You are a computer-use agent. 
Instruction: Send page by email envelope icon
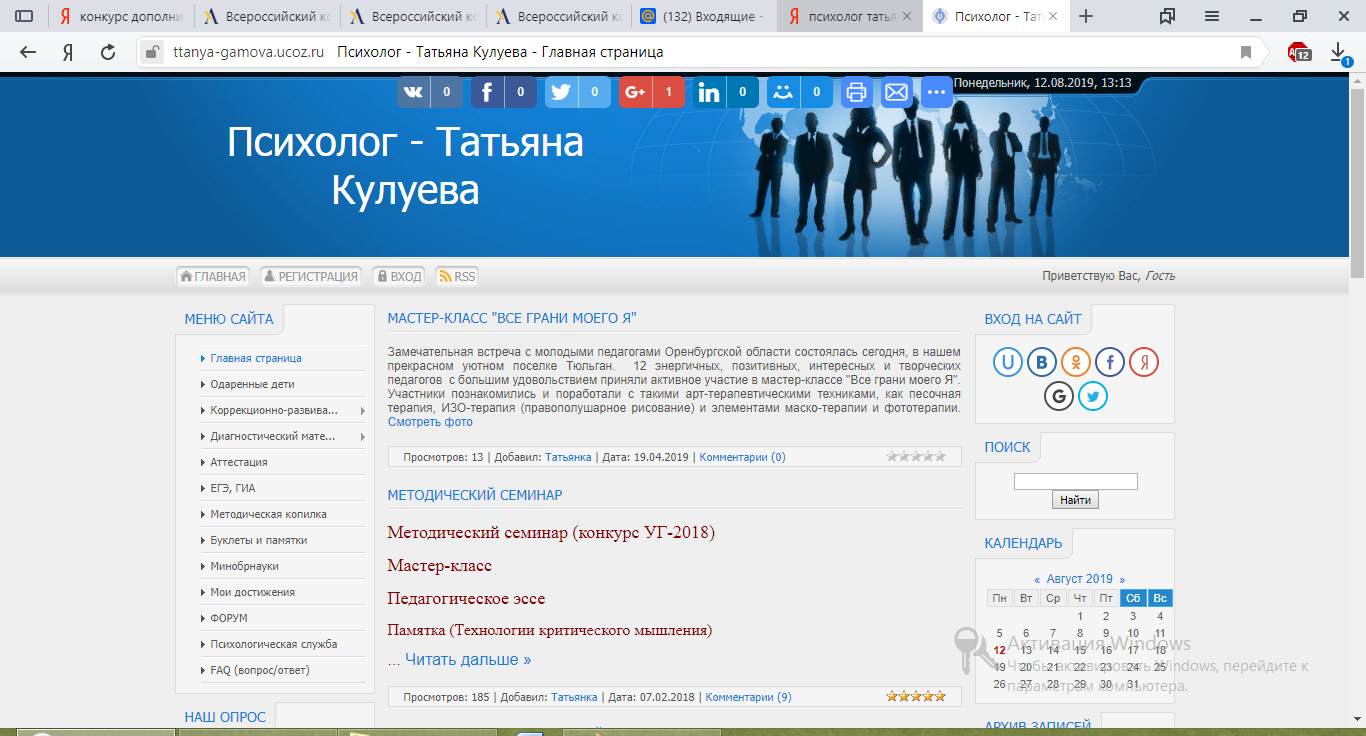coord(897,92)
